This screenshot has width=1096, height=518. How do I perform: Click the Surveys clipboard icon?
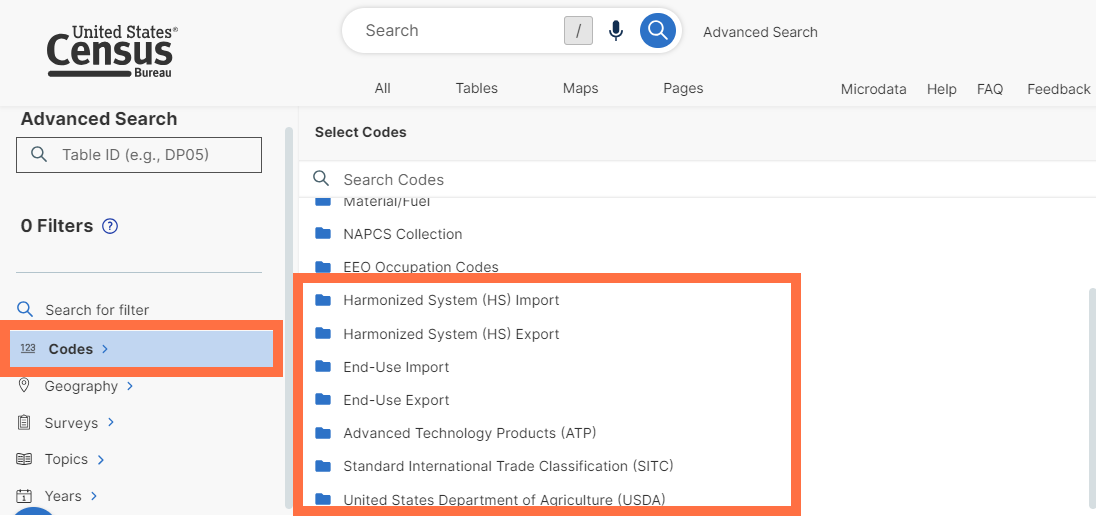tap(24, 422)
